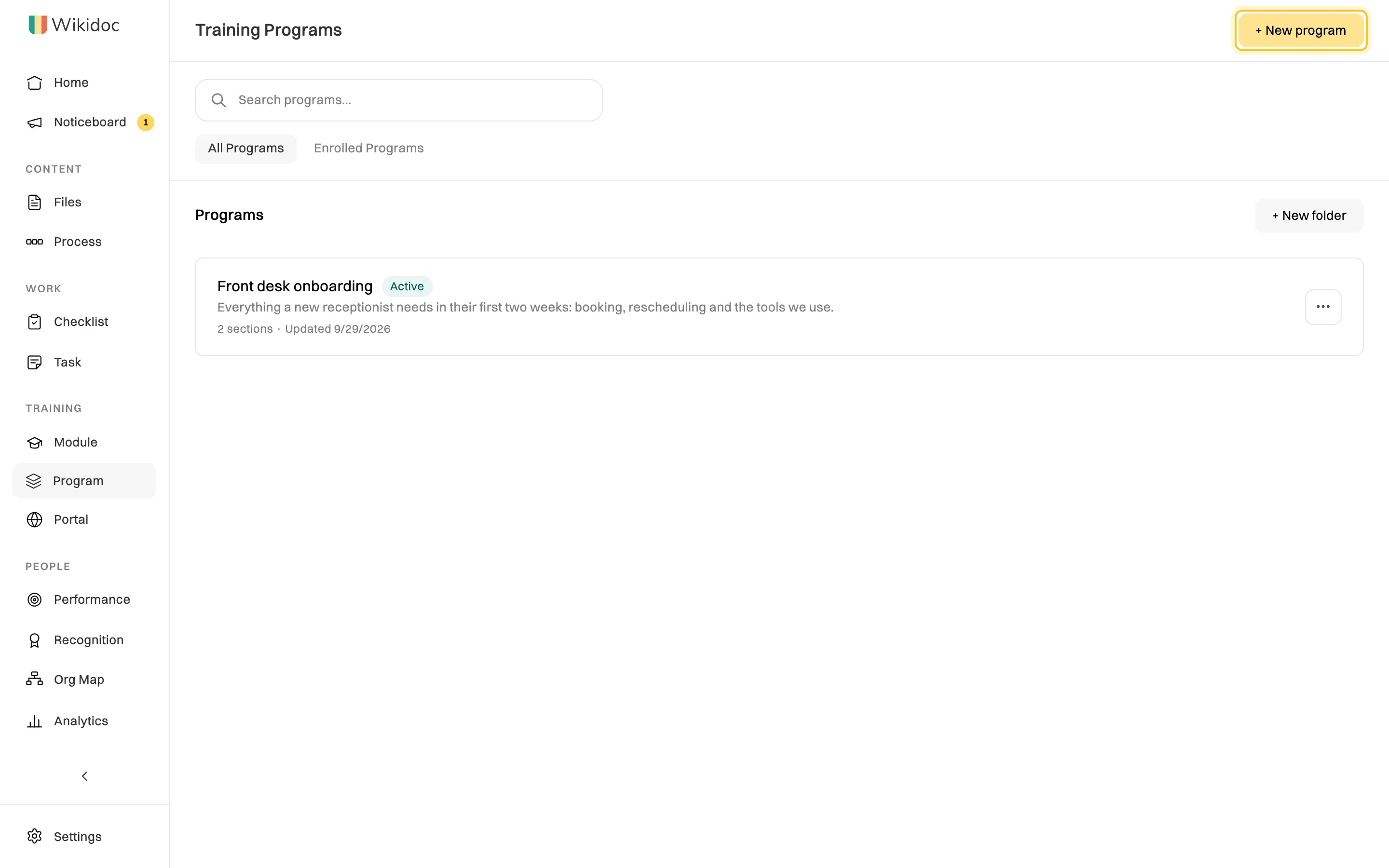
Task: Click the search magnifier icon
Action: click(x=218, y=100)
